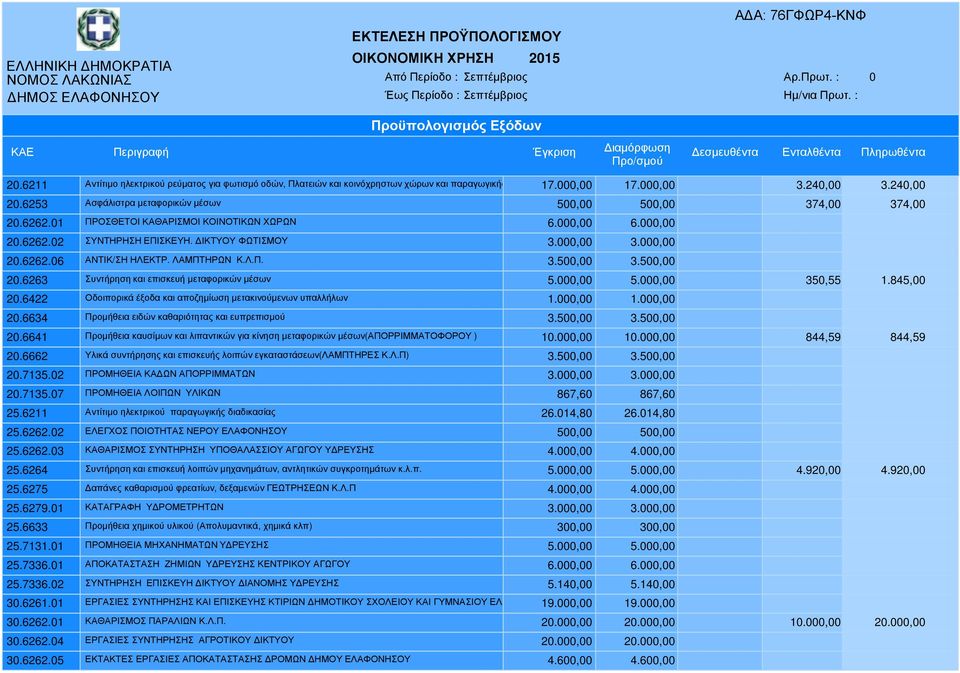960x673 pixels.
Task: Click the Greek coat of arms emblem
Action: tap(98, 29)
